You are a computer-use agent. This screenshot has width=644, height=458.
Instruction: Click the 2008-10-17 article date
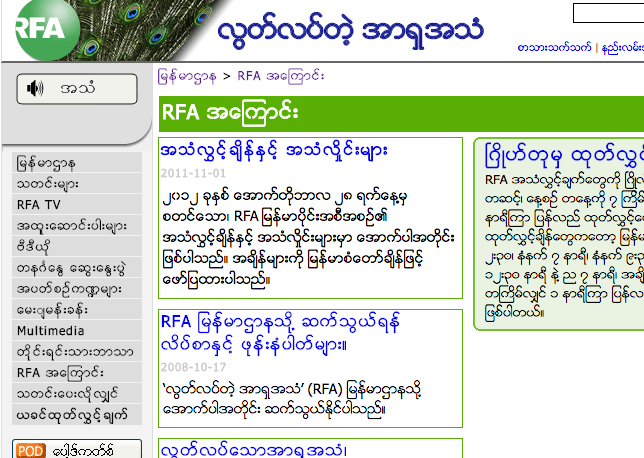(193, 367)
